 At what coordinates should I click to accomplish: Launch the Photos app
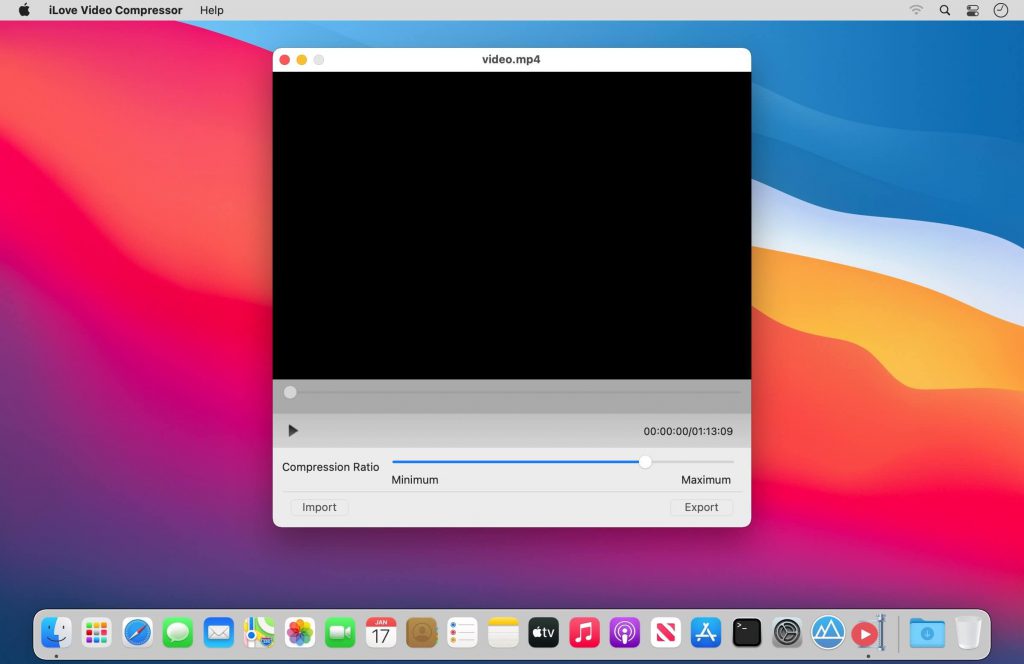pyautogui.click(x=299, y=632)
